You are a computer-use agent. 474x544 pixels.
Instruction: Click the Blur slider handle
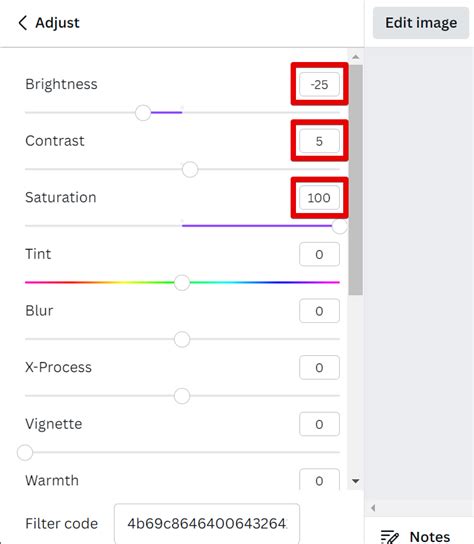(182, 339)
